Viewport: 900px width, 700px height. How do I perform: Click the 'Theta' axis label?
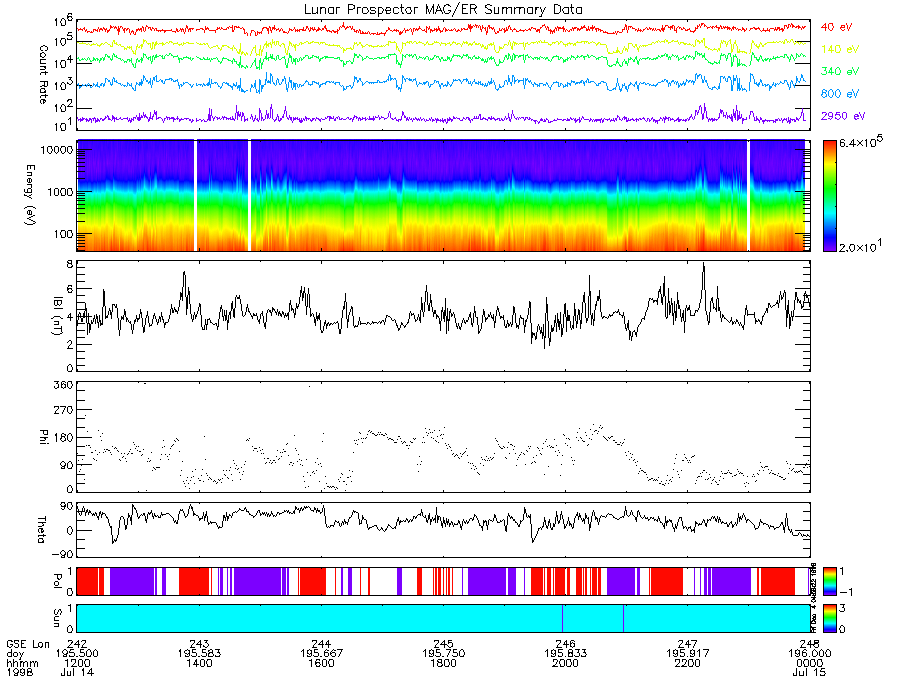tap(41, 529)
